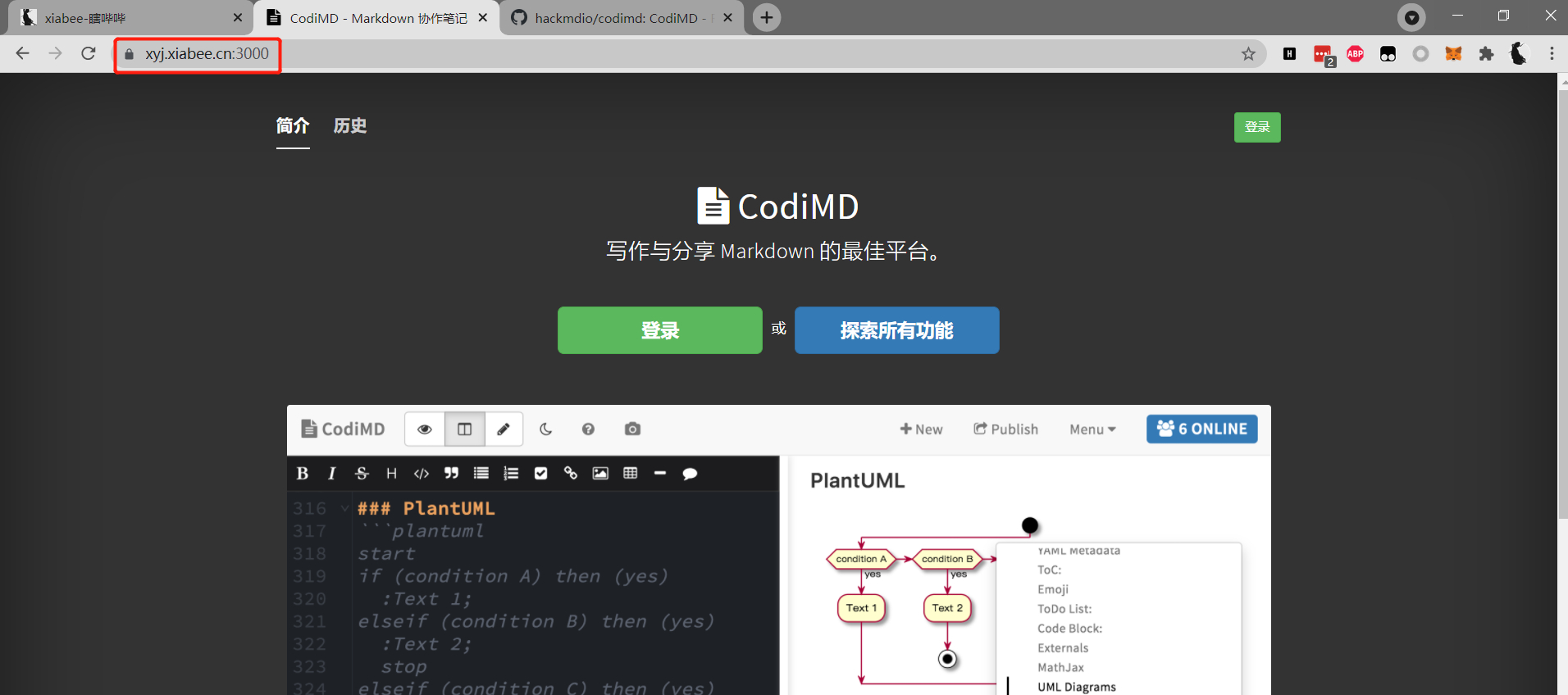Insert an unordered bullet list
The image size is (1568, 695).
point(481,473)
